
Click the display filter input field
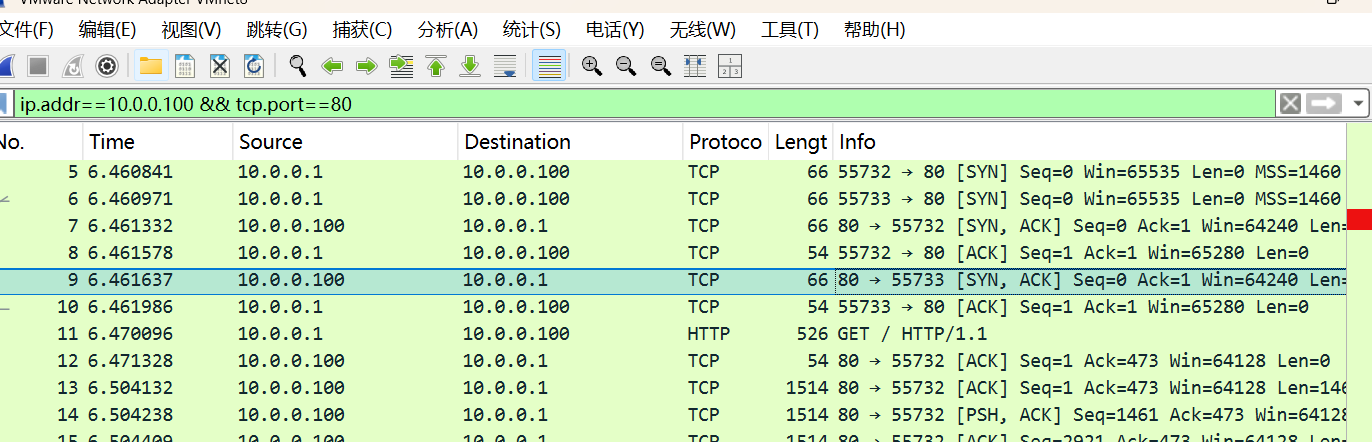[x=645, y=104]
